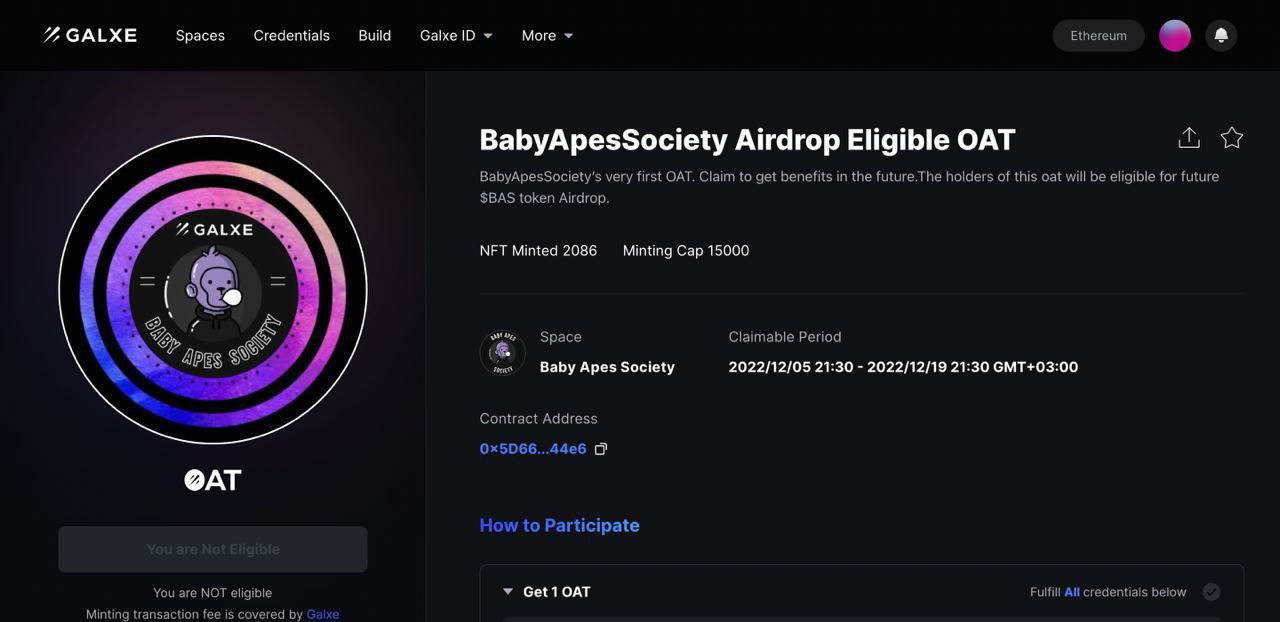Open the notifications bell
Screen dimensions: 1280x622
click(1221, 35)
